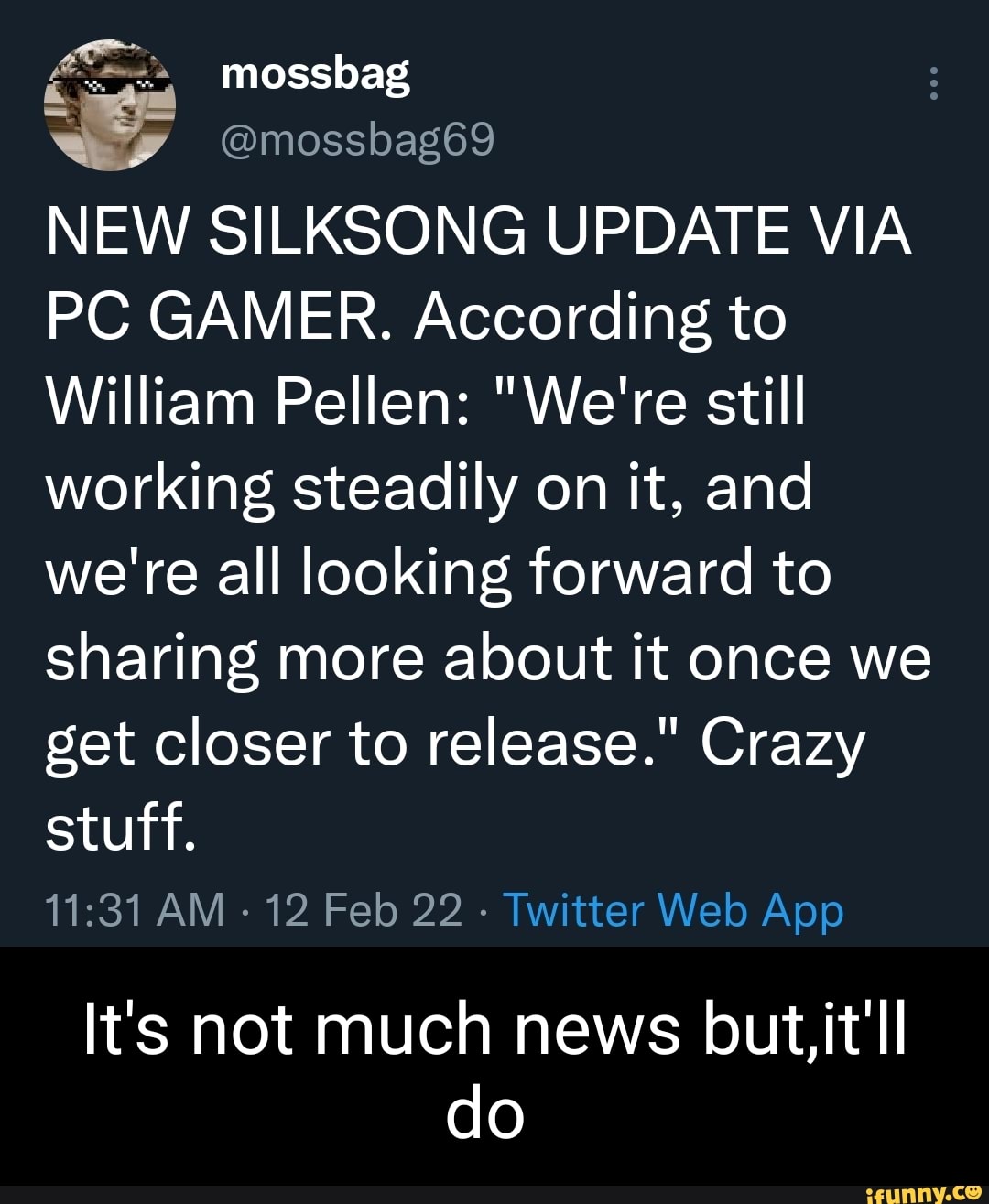Click "PC GAMER" in the tweet text
This screenshot has width=989, height=1204.
click(x=222, y=317)
